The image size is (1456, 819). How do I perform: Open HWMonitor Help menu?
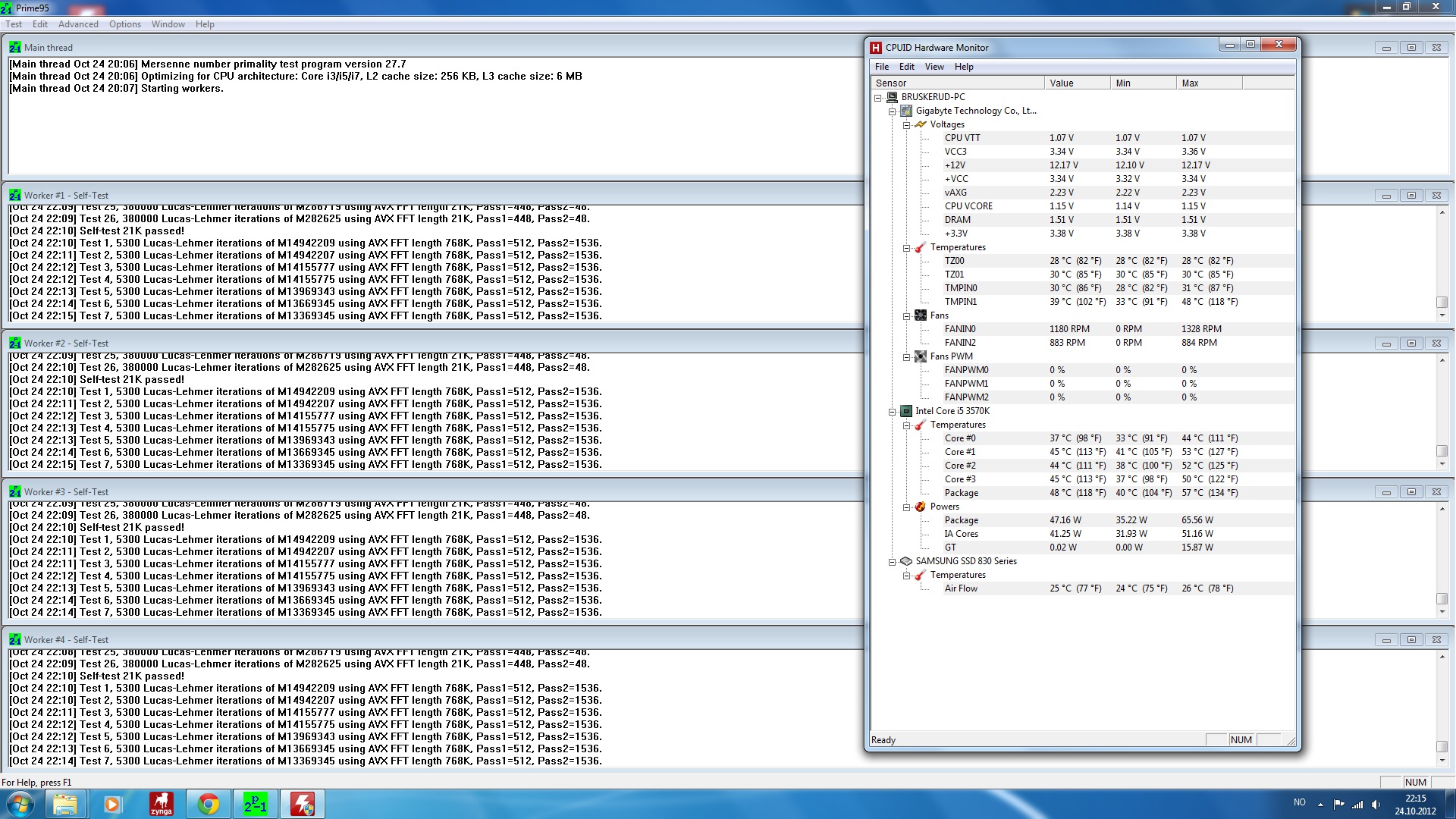point(964,67)
